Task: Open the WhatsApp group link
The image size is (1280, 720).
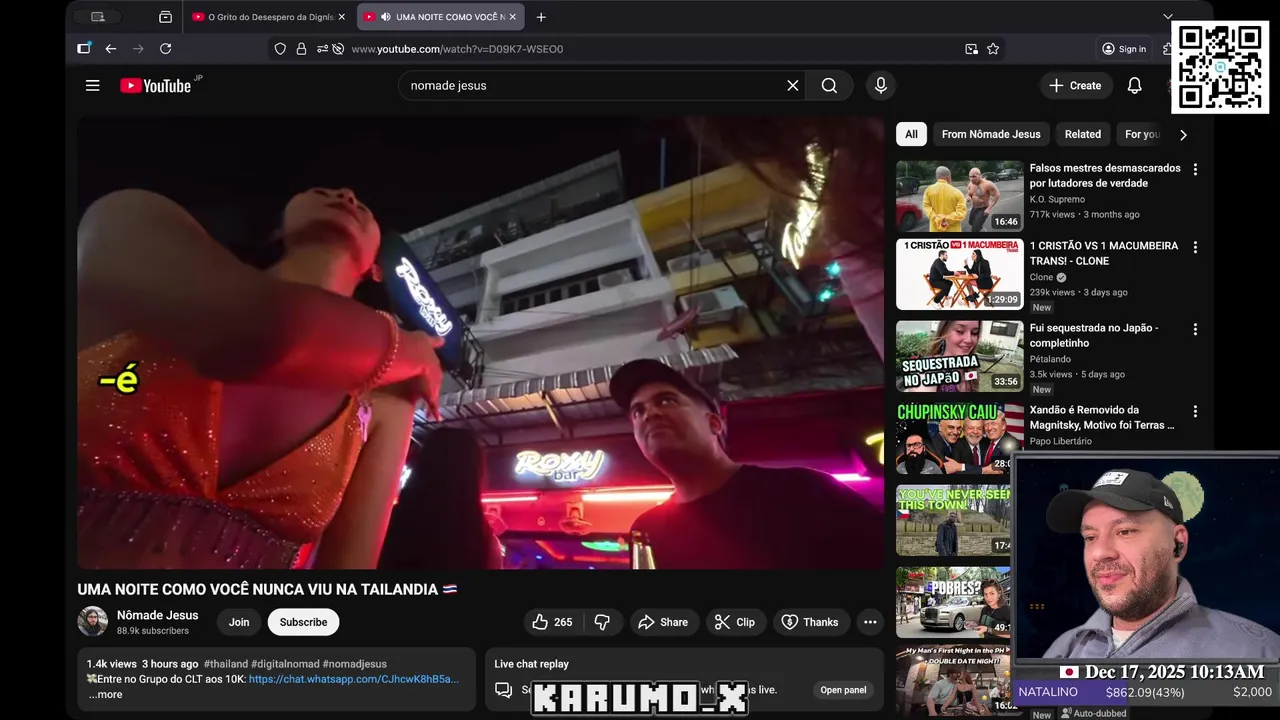Action: pos(354,679)
